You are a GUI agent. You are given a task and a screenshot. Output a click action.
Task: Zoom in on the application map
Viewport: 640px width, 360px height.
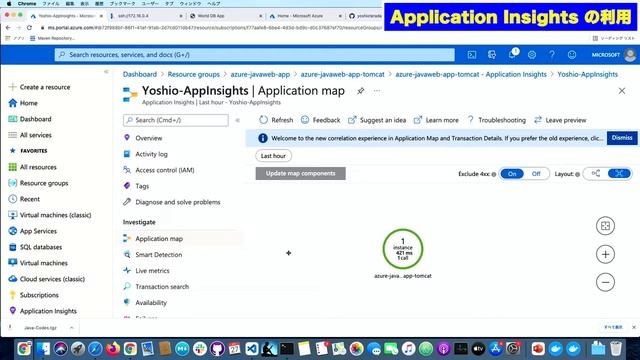click(605, 254)
